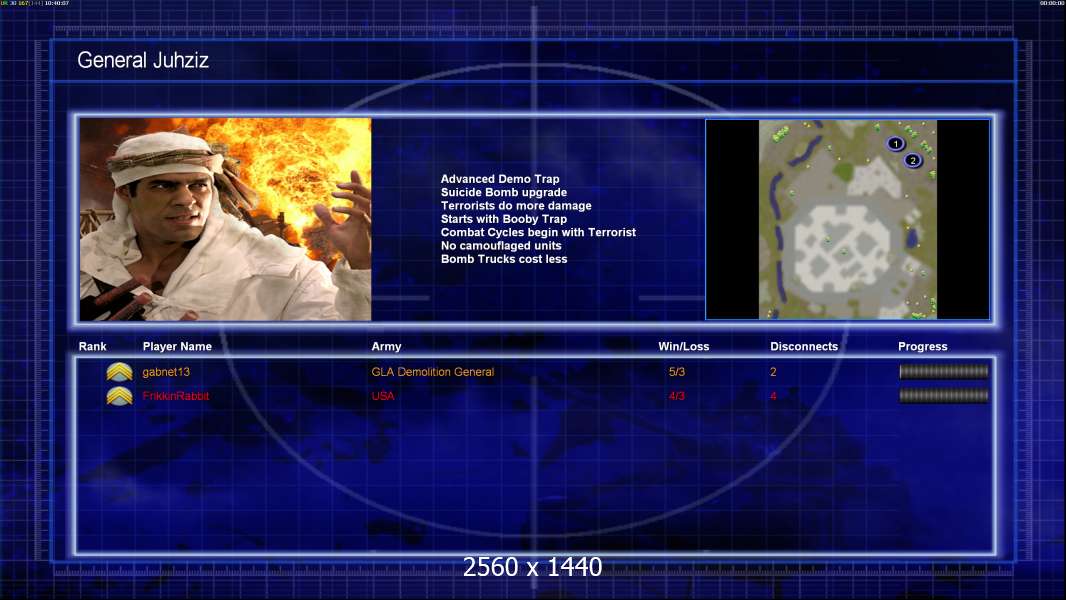Click the Starts with Booby Trap line

coord(504,219)
